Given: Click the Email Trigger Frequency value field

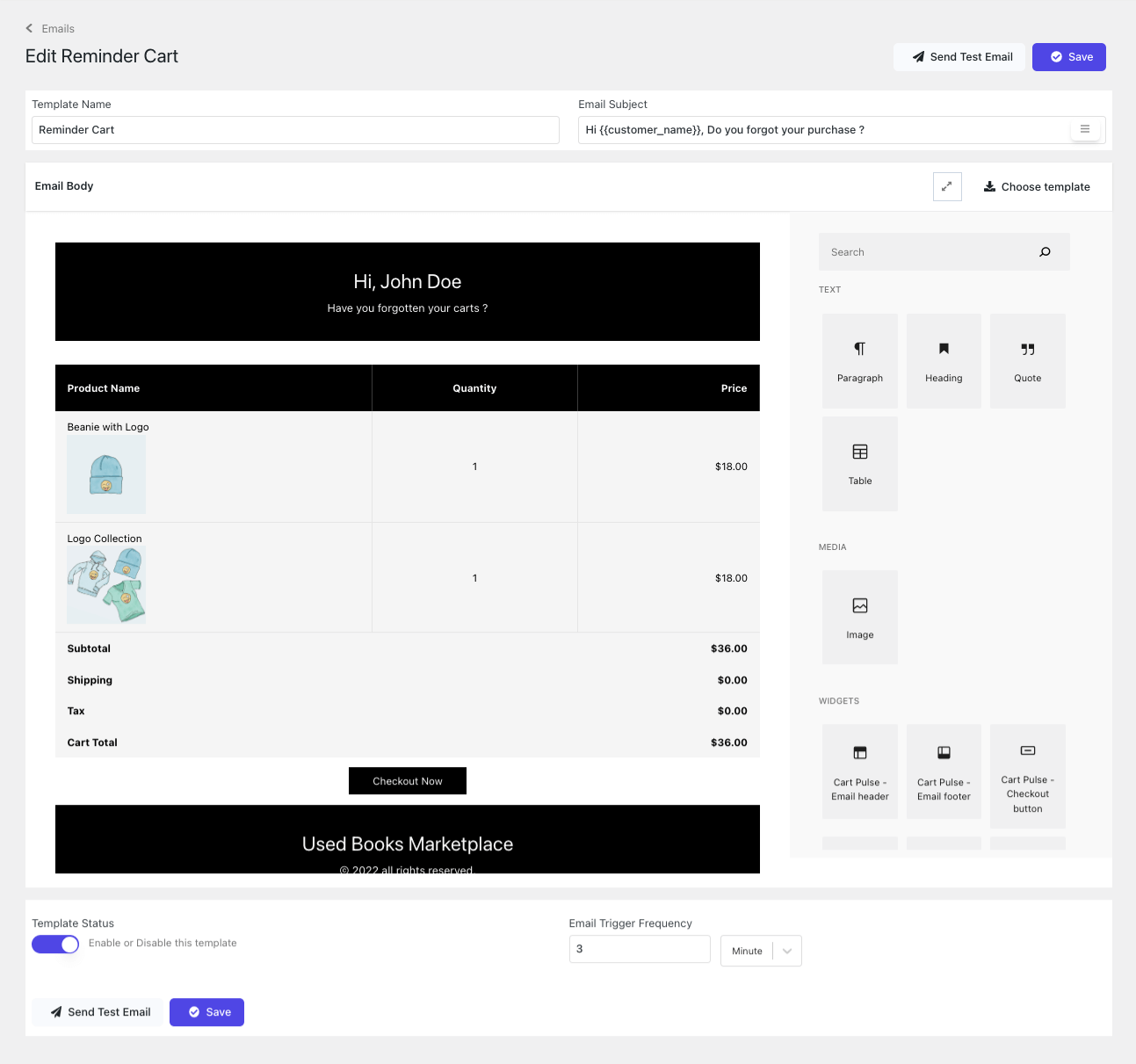Looking at the screenshot, I should [639, 948].
